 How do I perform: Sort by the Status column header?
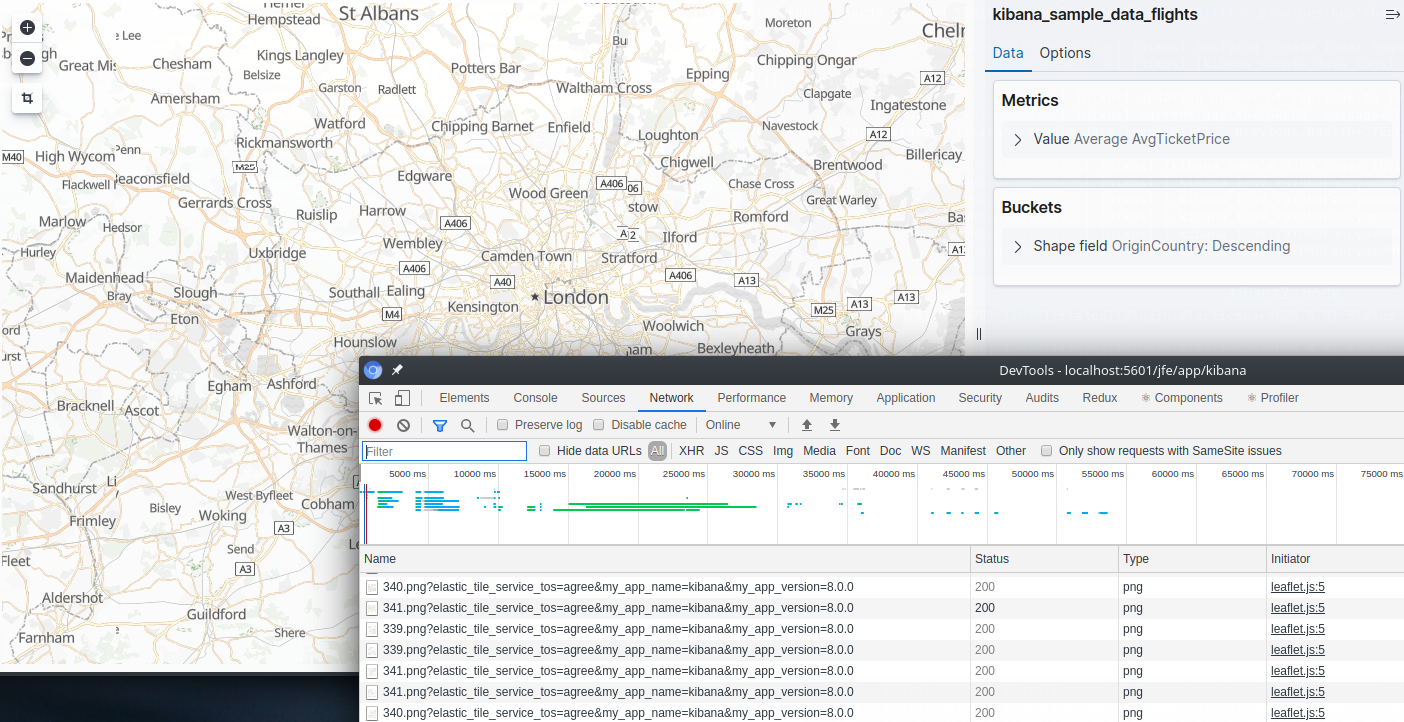tap(1045, 559)
